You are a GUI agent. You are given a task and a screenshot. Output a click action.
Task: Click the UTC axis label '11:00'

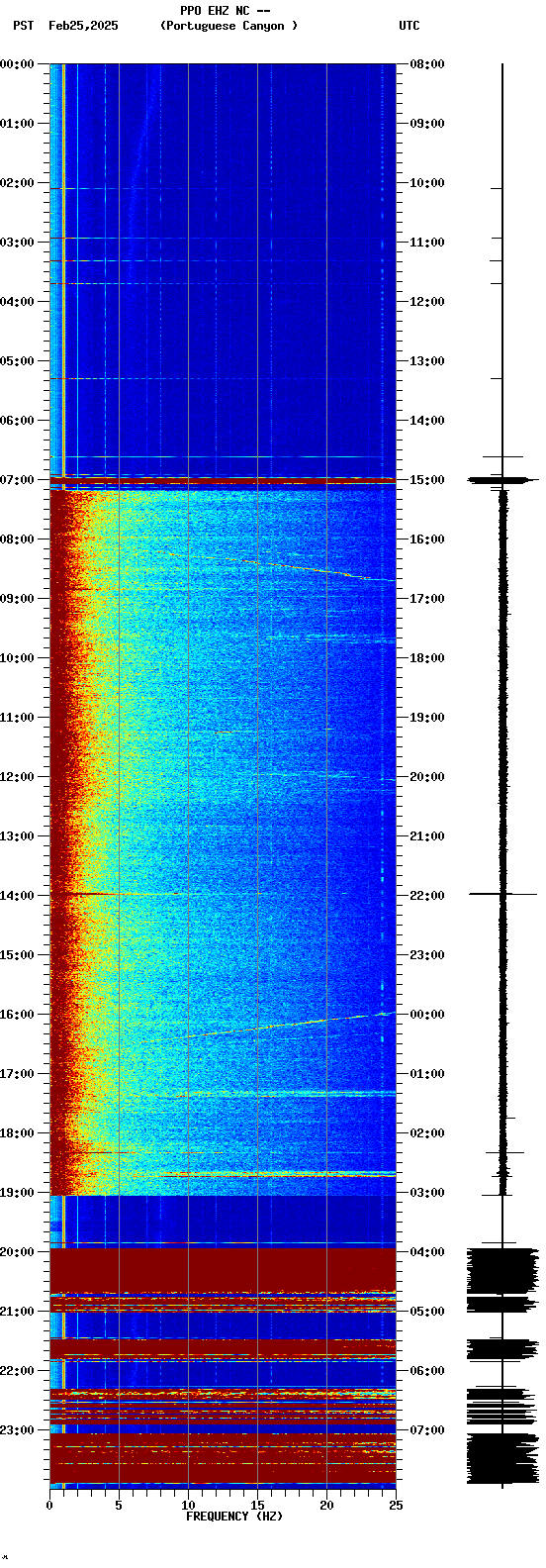click(x=427, y=243)
